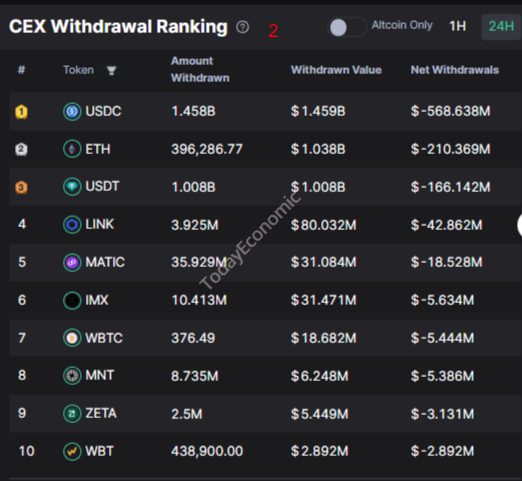This screenshot has height=481, width=522.
Task: Select the 24H timeframe tab
Action: tap(501, 26)
